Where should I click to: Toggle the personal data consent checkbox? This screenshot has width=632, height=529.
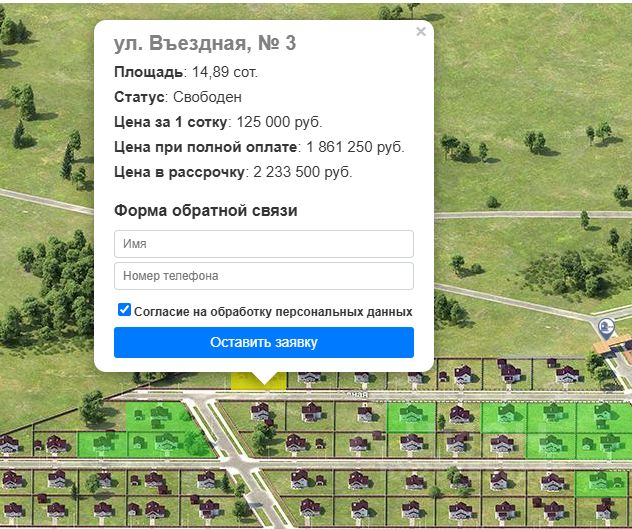pyautogui.click(x=124, y=310)
